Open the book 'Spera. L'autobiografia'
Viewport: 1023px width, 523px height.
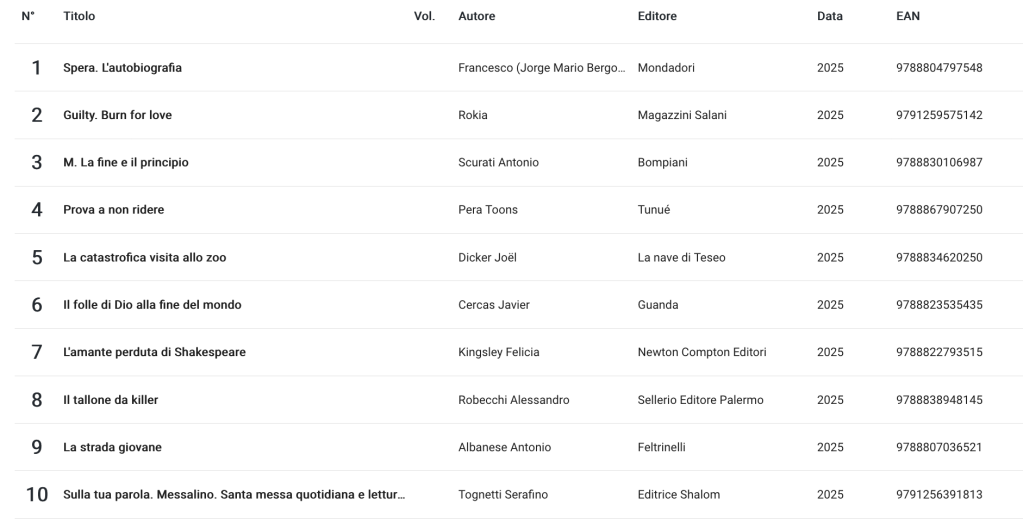click(122, 68)
